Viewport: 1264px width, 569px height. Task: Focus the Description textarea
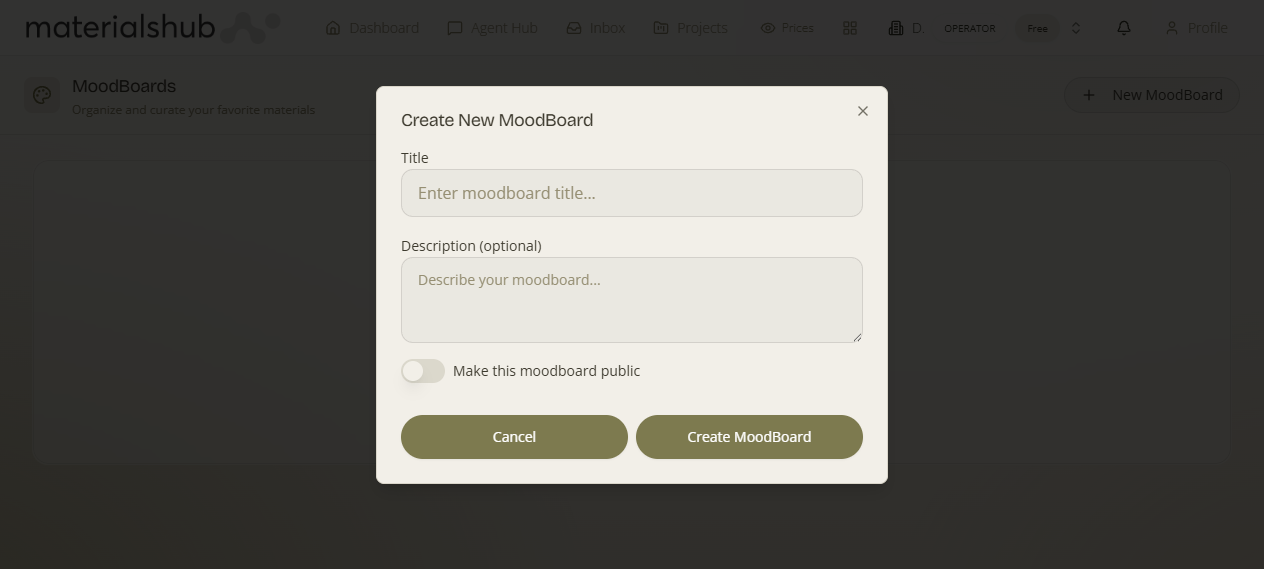click(632, 300)
